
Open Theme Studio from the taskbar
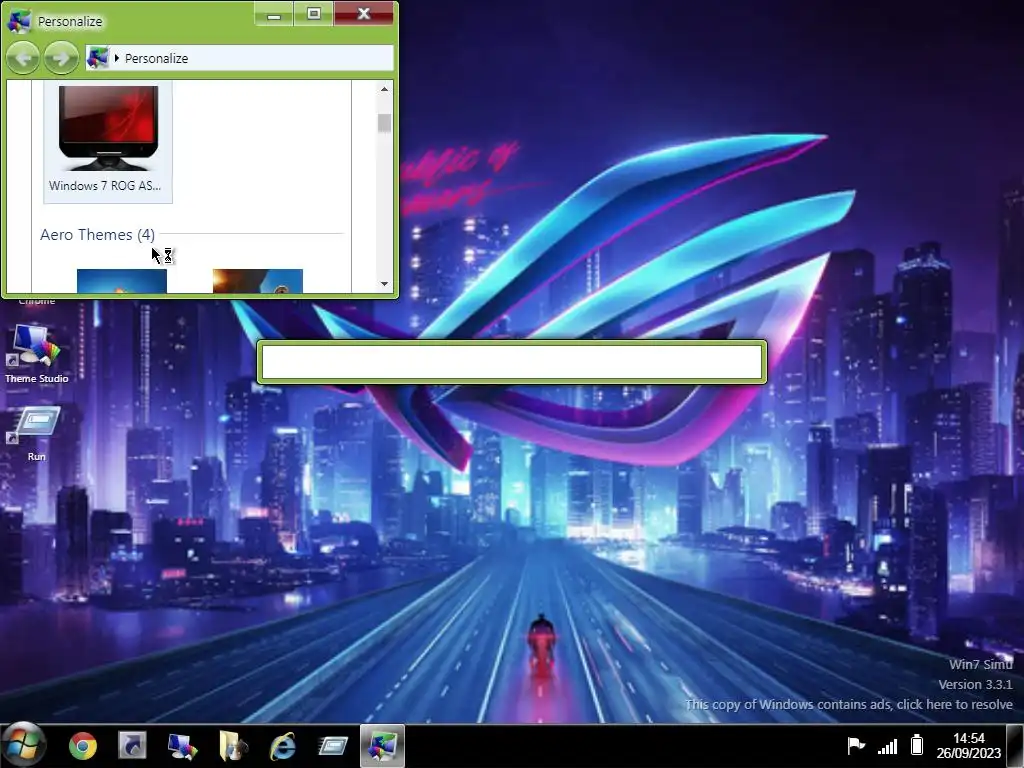click(x=183, y=746)
